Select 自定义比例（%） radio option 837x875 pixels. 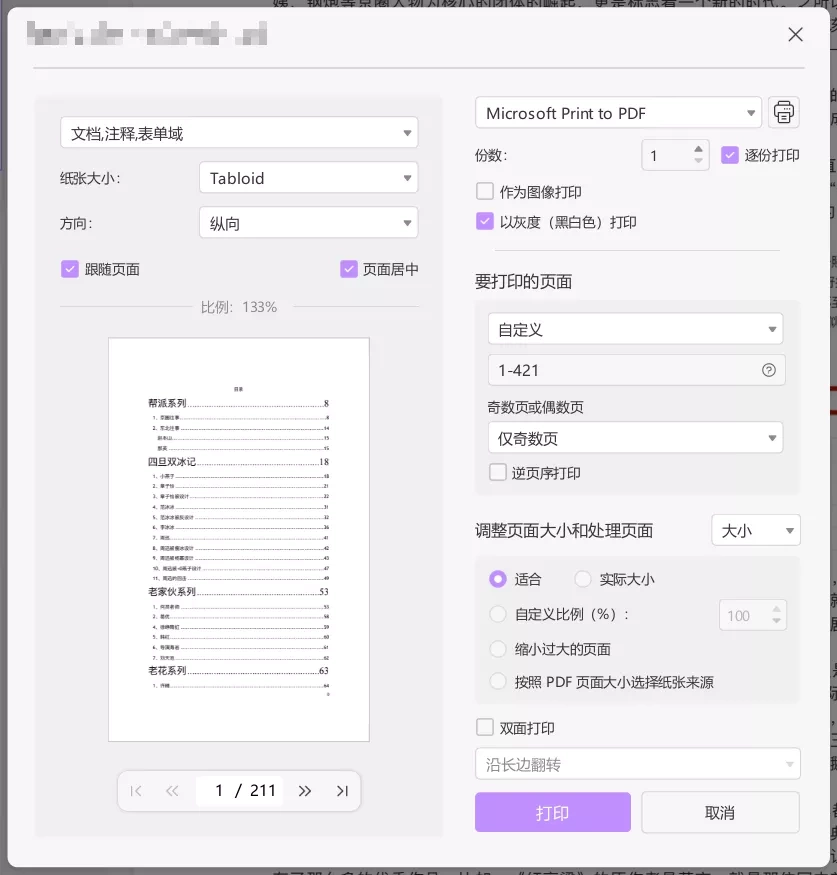click(498, 614)
